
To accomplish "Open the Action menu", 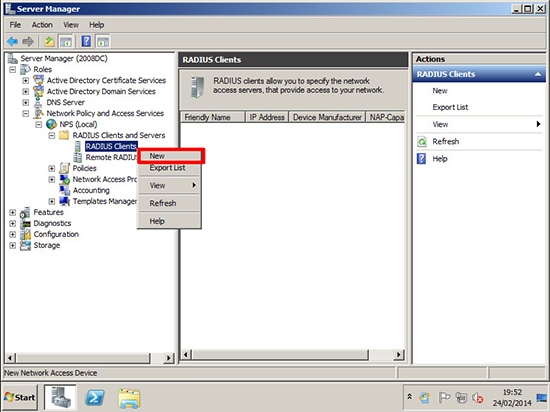I will [42, 25].
